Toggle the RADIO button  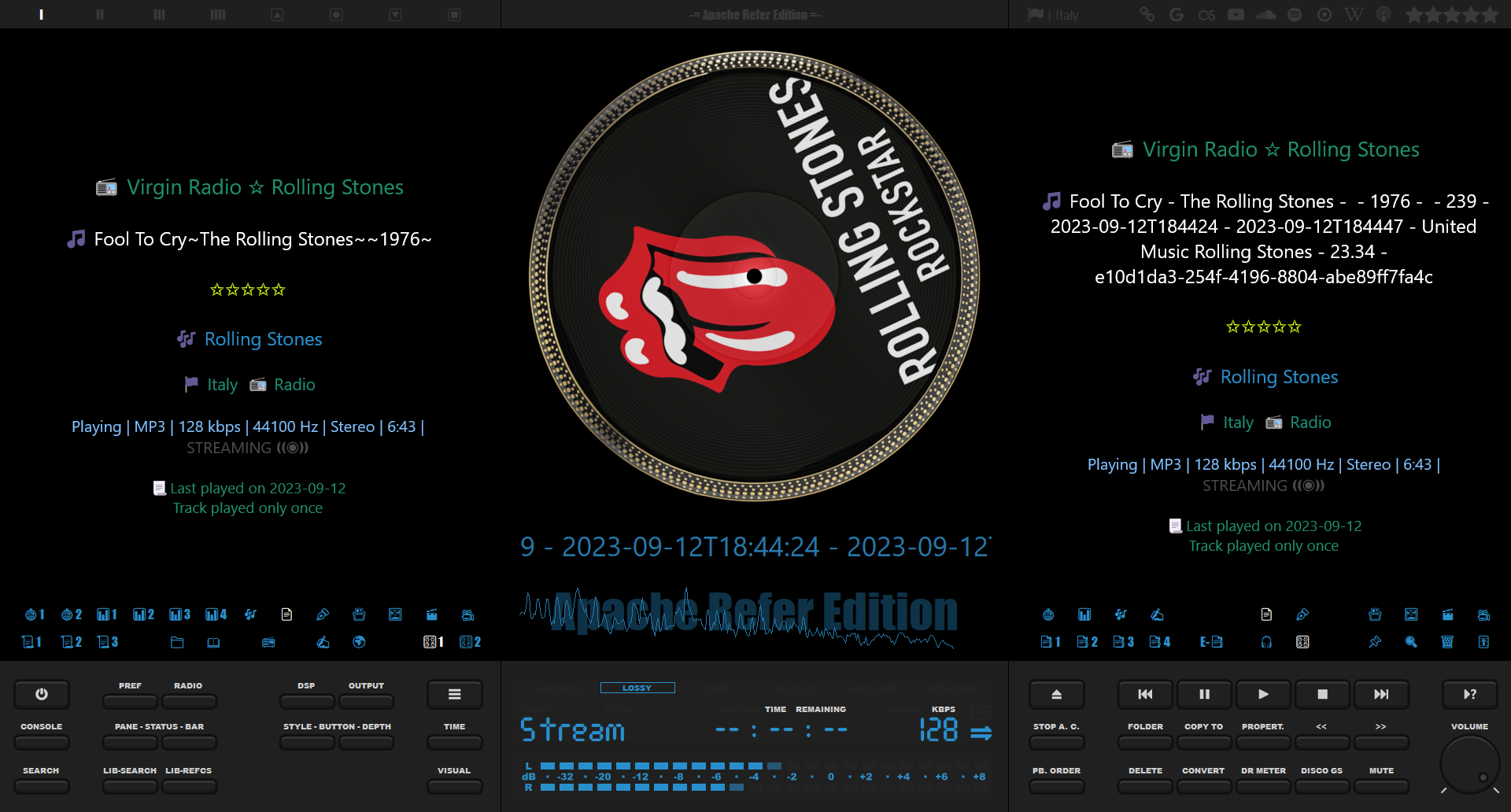pyautogui.click(x=189, y=701)
